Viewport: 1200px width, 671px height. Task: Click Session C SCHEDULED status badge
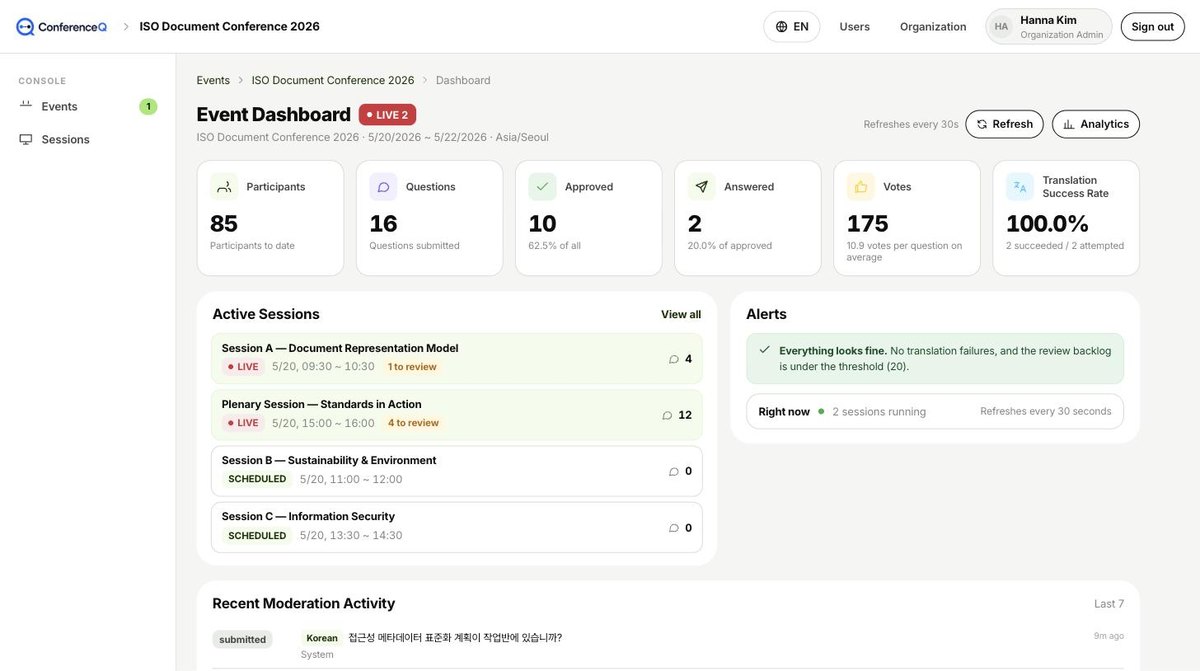tap(257, 536)
